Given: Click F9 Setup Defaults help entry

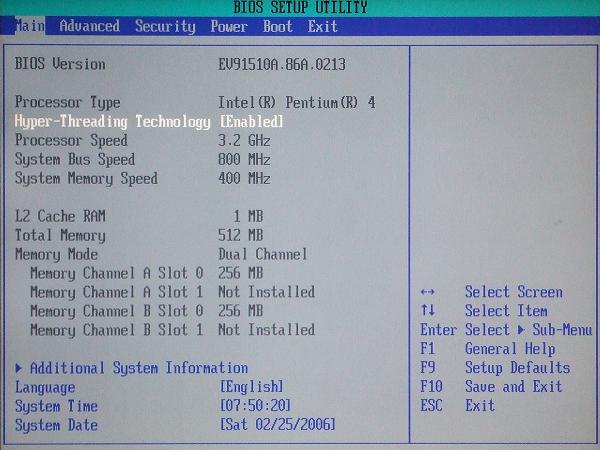Looking at the screenshot, I should (517, 368).
